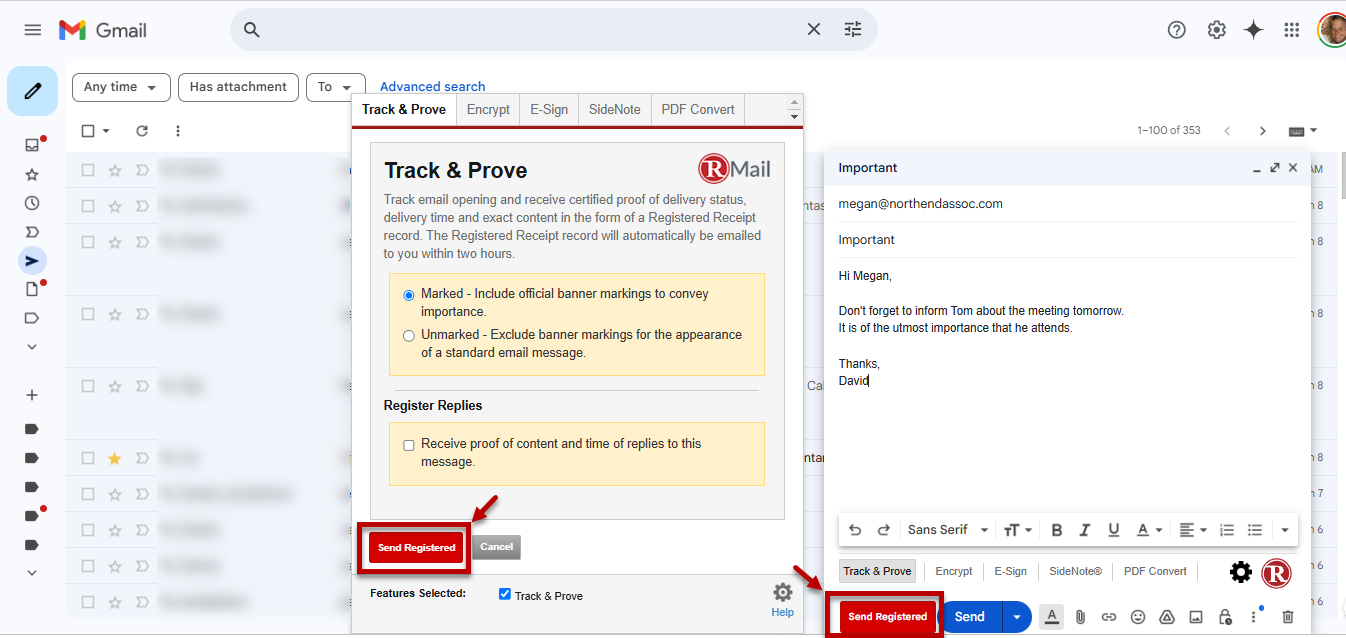
Task: Open three-dot More menu beside refresh
Action: click(178, 131)
